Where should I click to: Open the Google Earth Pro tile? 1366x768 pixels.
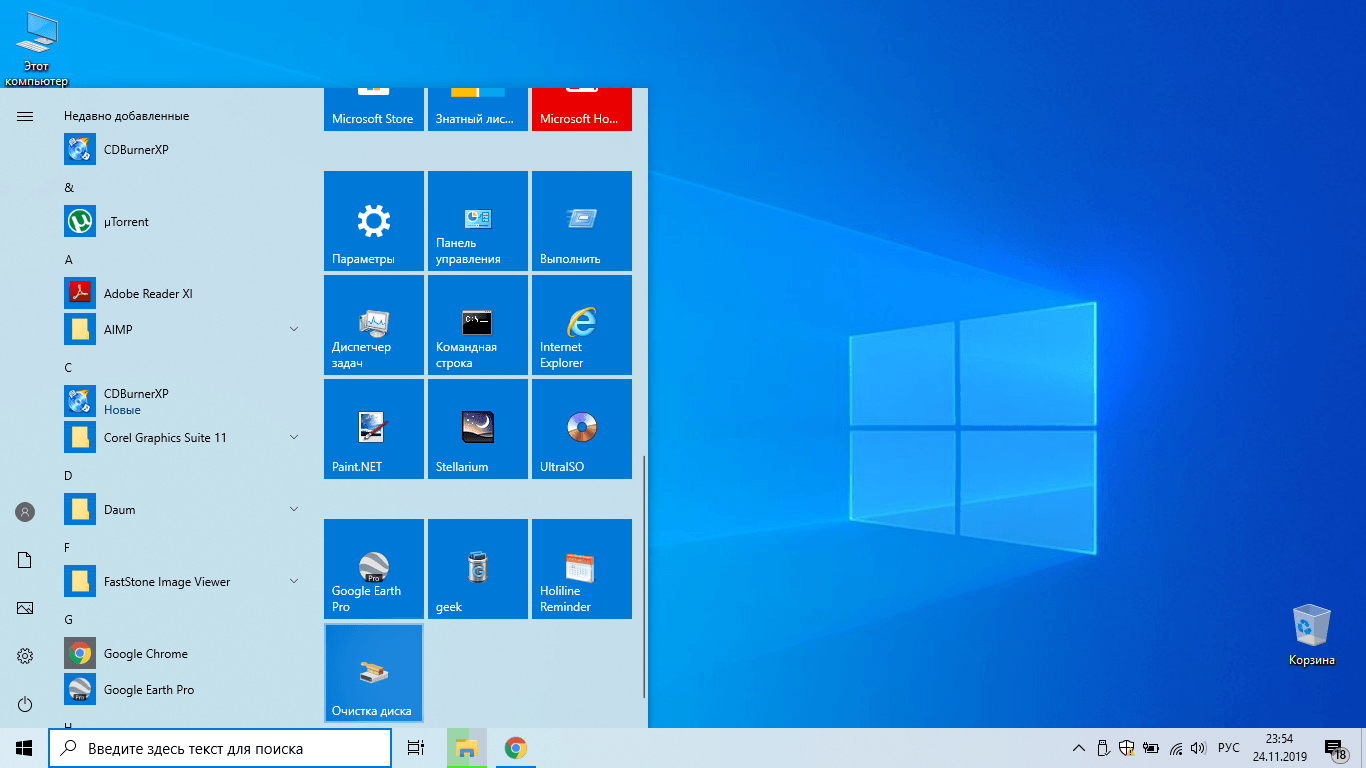point(373,569)
